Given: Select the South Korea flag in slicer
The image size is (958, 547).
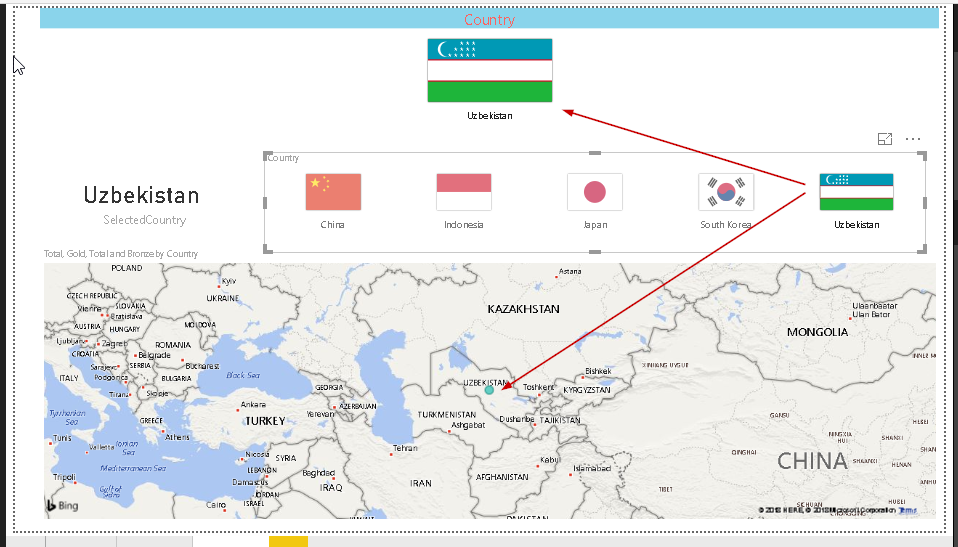Looking at the screenshot, I should [x=726, y=192].
